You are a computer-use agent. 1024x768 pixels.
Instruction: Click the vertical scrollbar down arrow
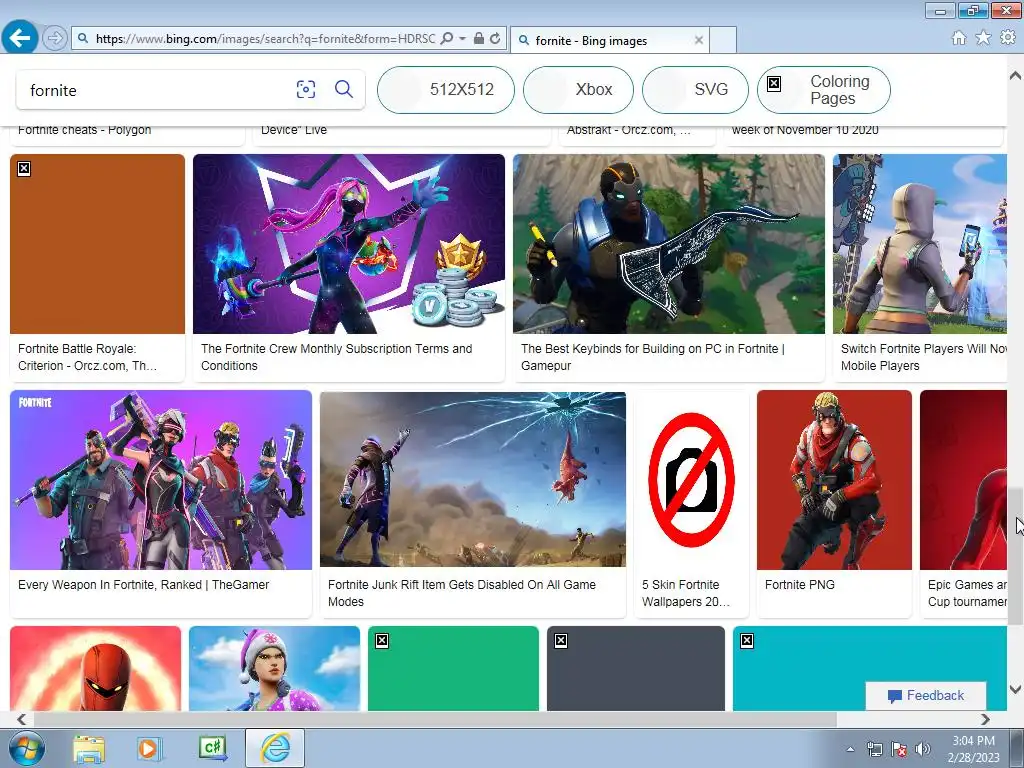(1016, 689)
